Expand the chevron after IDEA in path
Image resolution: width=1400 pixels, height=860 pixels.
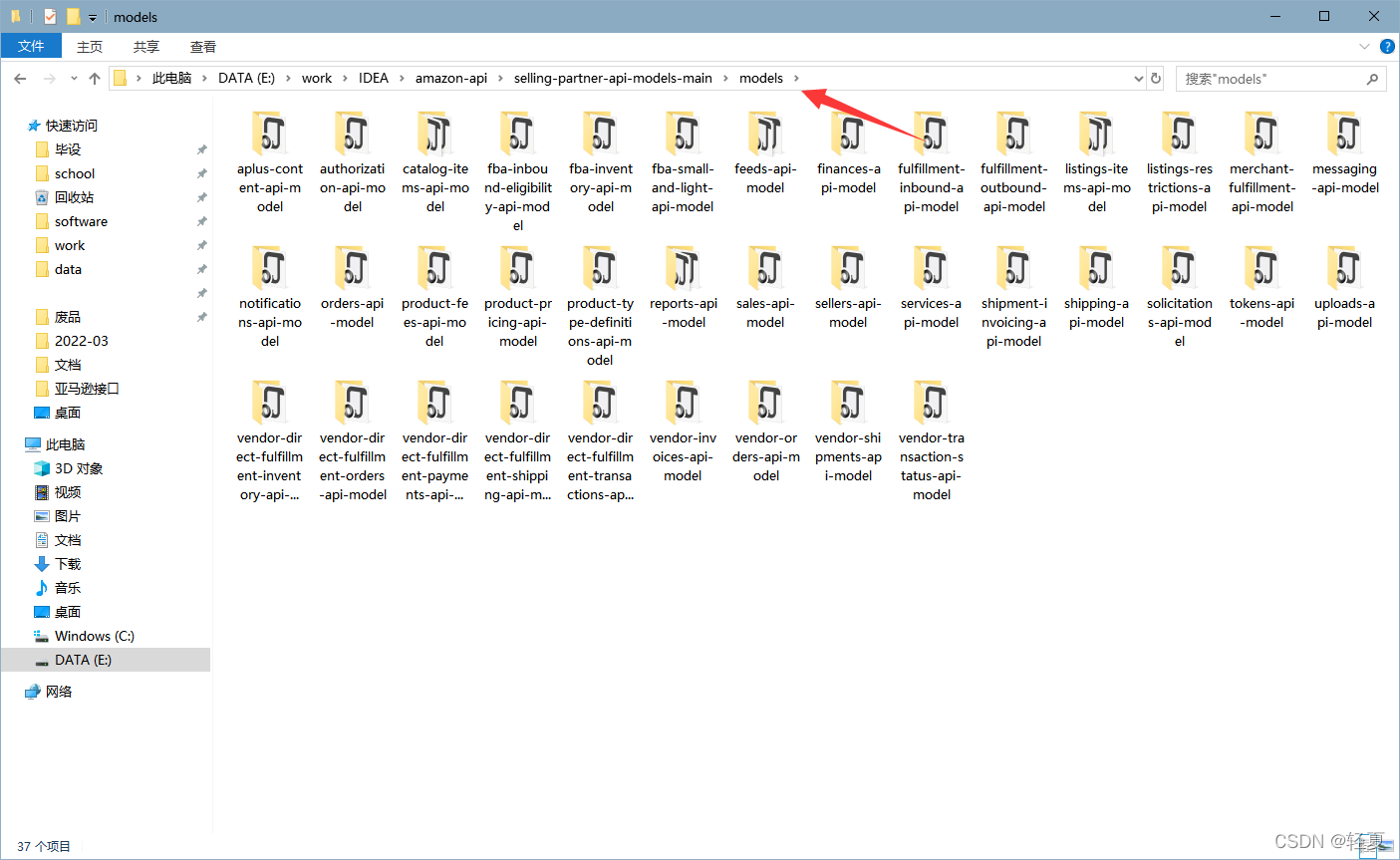tap(402, 78)
